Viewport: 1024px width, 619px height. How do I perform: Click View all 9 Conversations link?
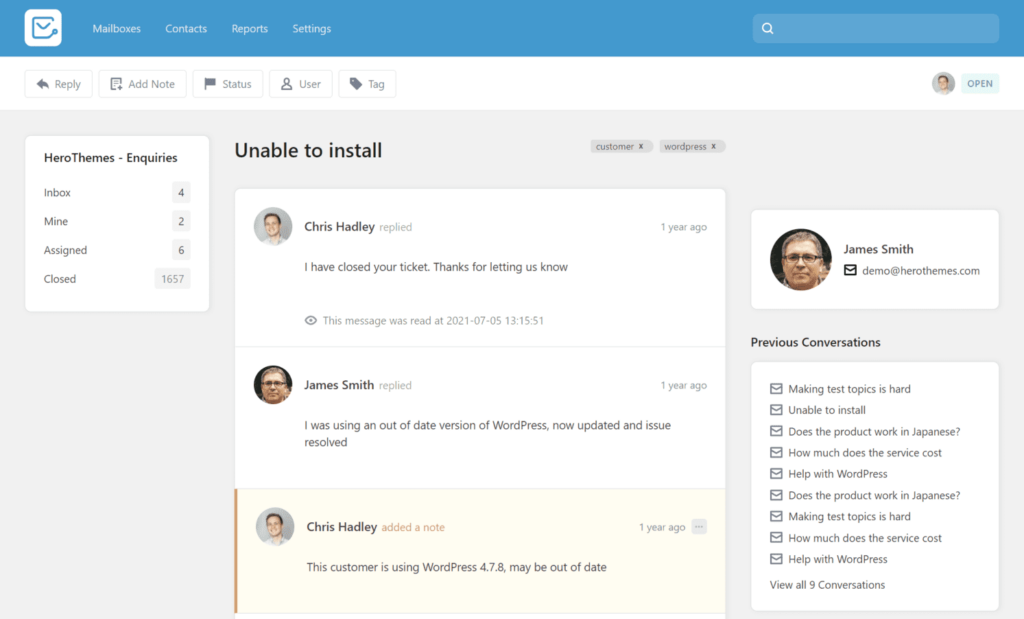(827, 585)
